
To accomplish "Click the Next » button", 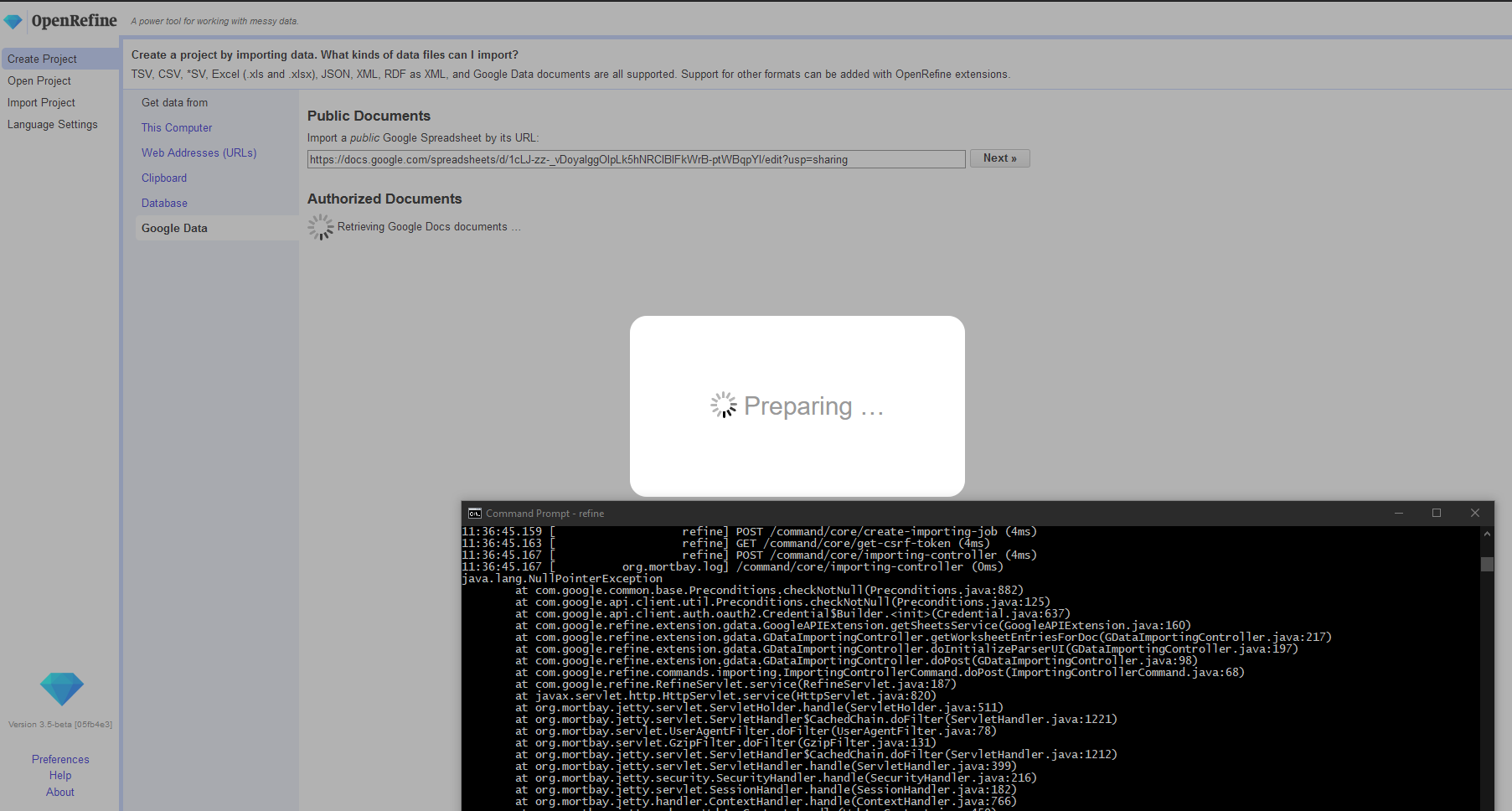I will coord(1000,158).
